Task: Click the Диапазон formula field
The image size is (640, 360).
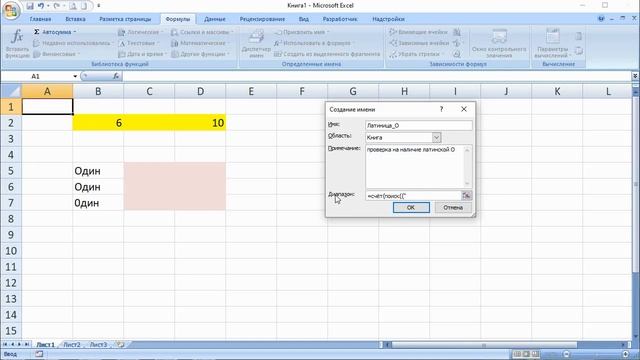Action: [413, 196]
